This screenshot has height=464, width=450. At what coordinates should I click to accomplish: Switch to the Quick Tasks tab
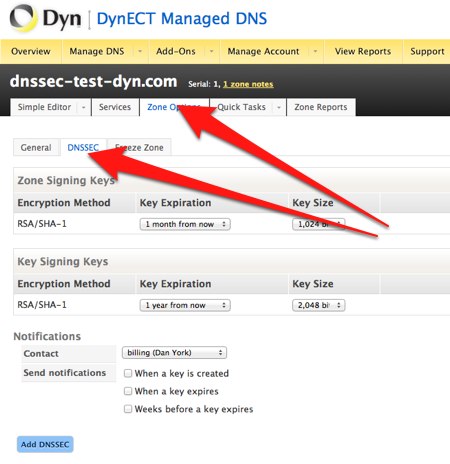[x=241, y=107]
